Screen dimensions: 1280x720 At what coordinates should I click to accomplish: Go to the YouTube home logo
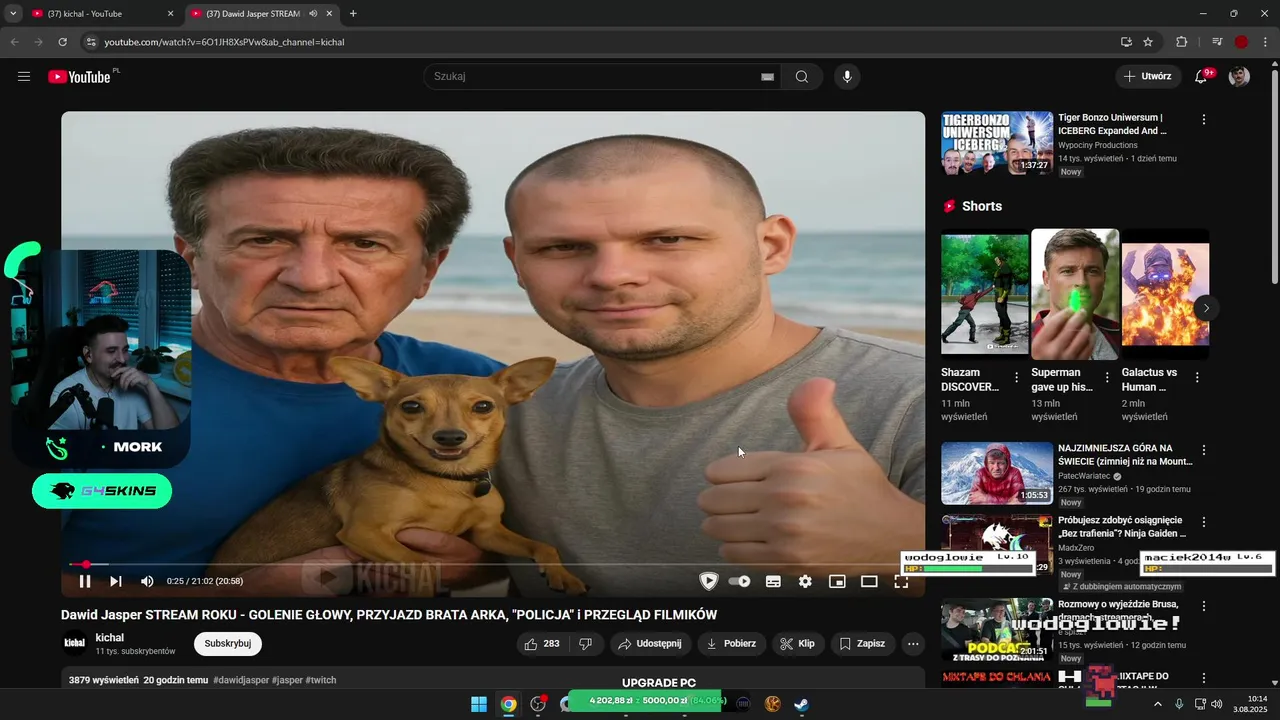point(80,77)
